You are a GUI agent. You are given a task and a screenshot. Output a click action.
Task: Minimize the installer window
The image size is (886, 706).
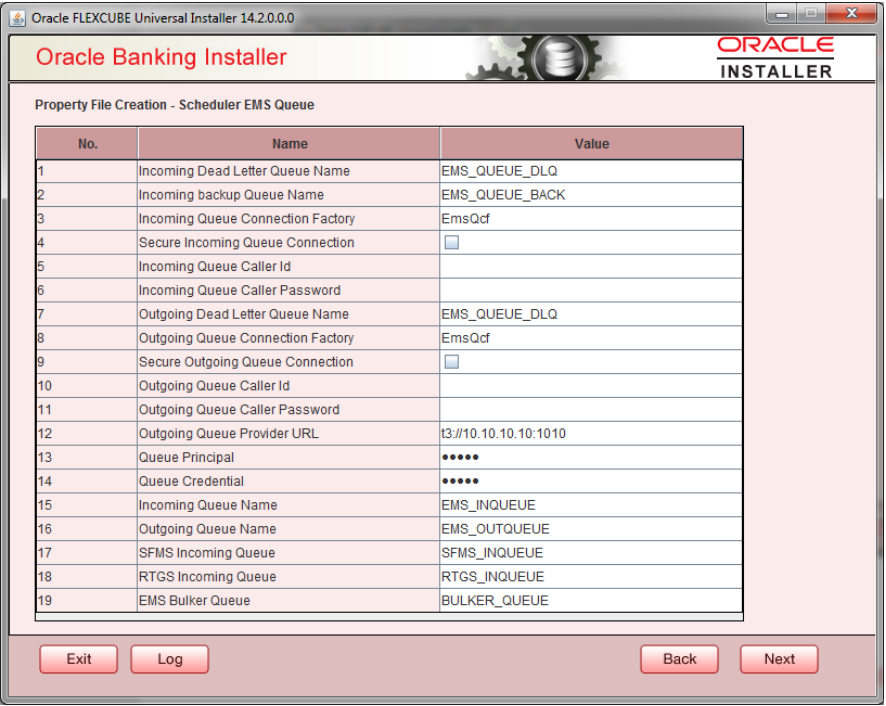(x=781, y=14)
